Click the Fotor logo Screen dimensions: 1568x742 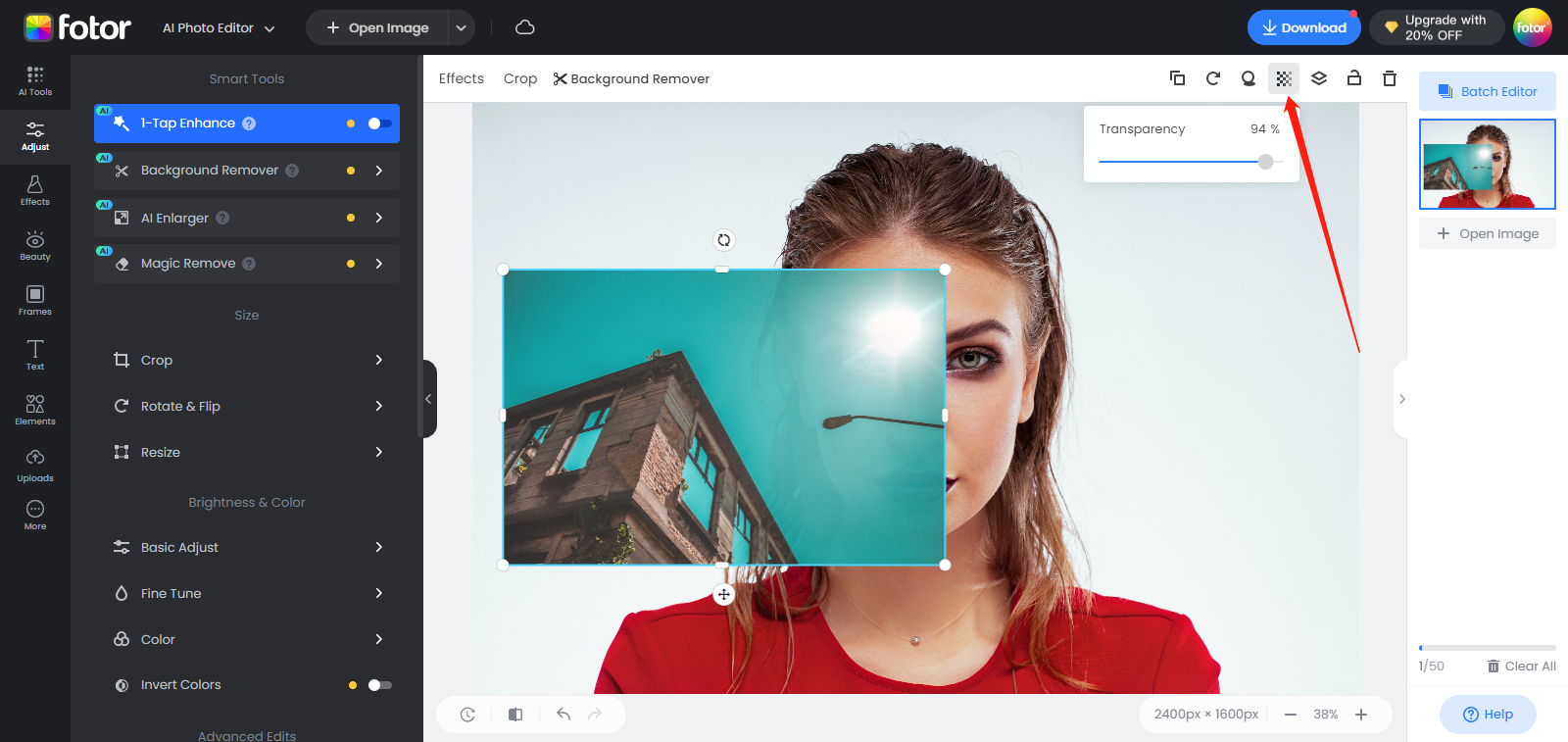click(x=77, y=27)
